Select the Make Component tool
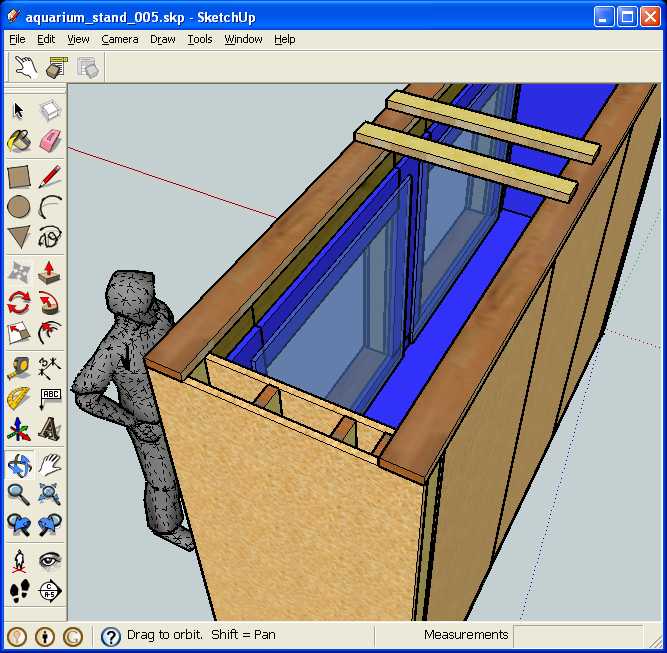This screenshot has height=653, width=667. pos(50,110)
